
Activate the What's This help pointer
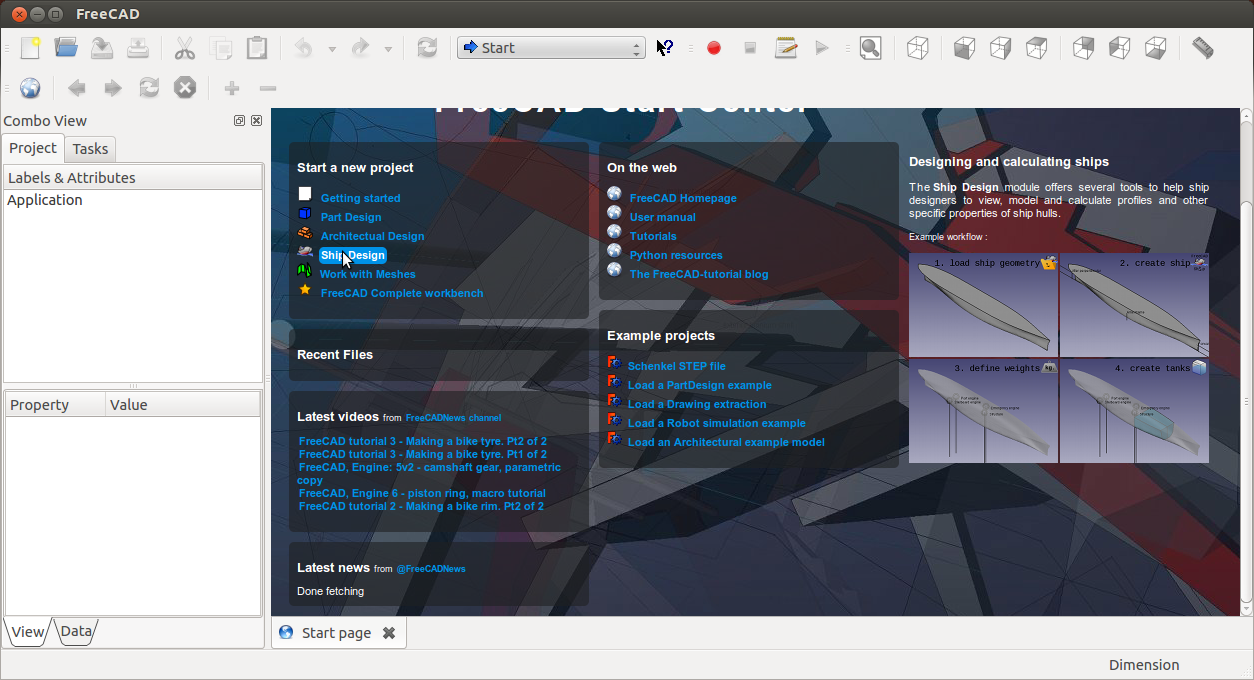click(x=665, y=48)
